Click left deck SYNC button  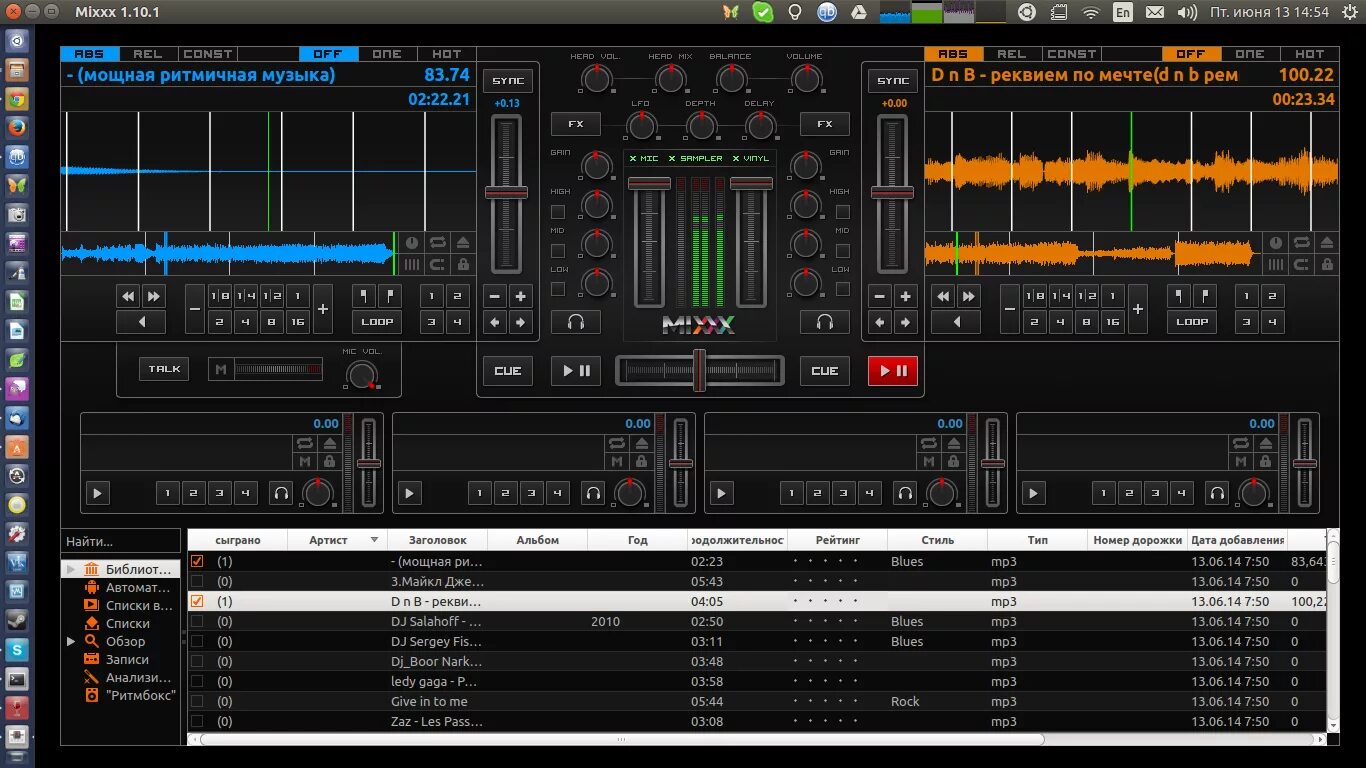[x=508, y=81]
